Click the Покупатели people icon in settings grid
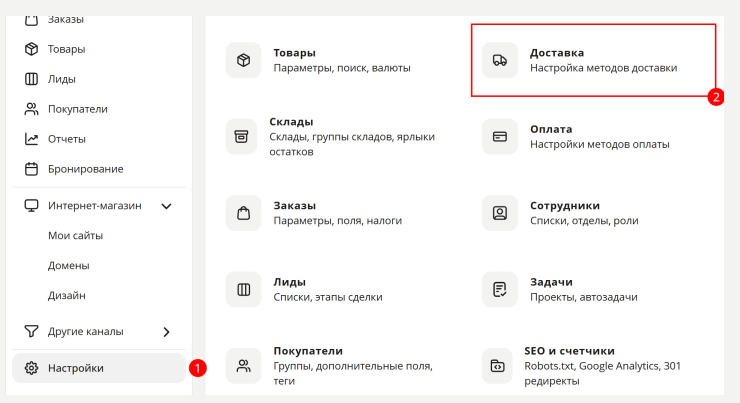 [x=244, y=366]
